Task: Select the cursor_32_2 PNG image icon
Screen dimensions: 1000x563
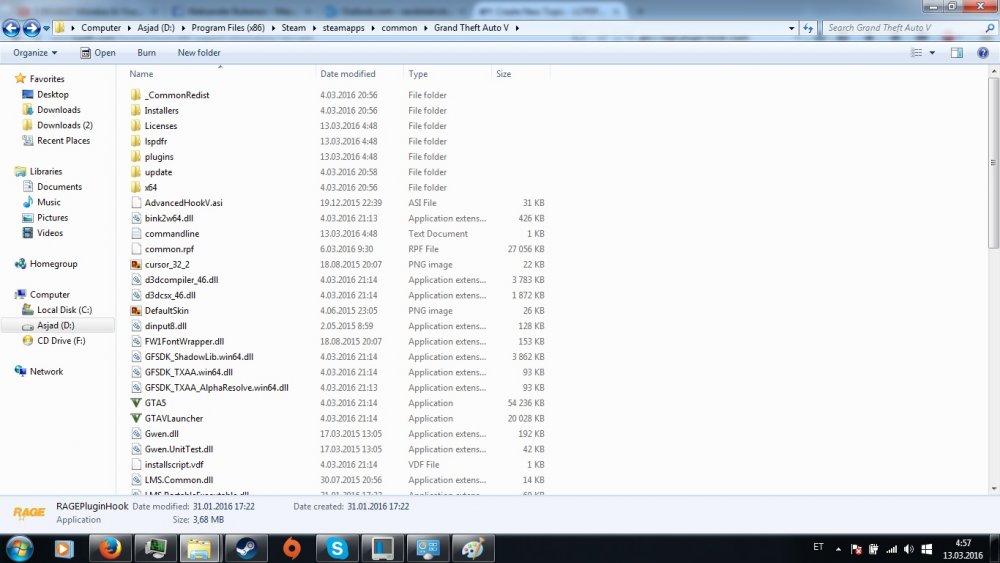Action: pyautogui.click(x=136, y=264)
